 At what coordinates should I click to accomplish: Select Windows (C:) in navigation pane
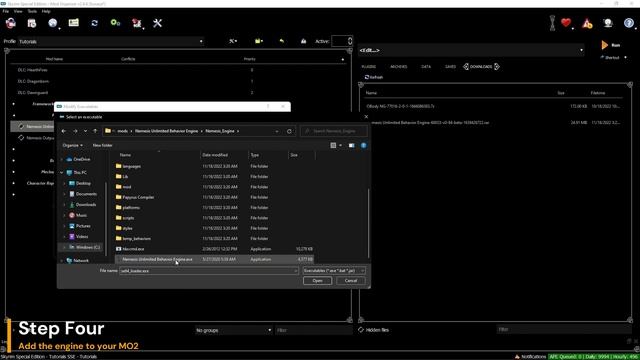(87, 247)
